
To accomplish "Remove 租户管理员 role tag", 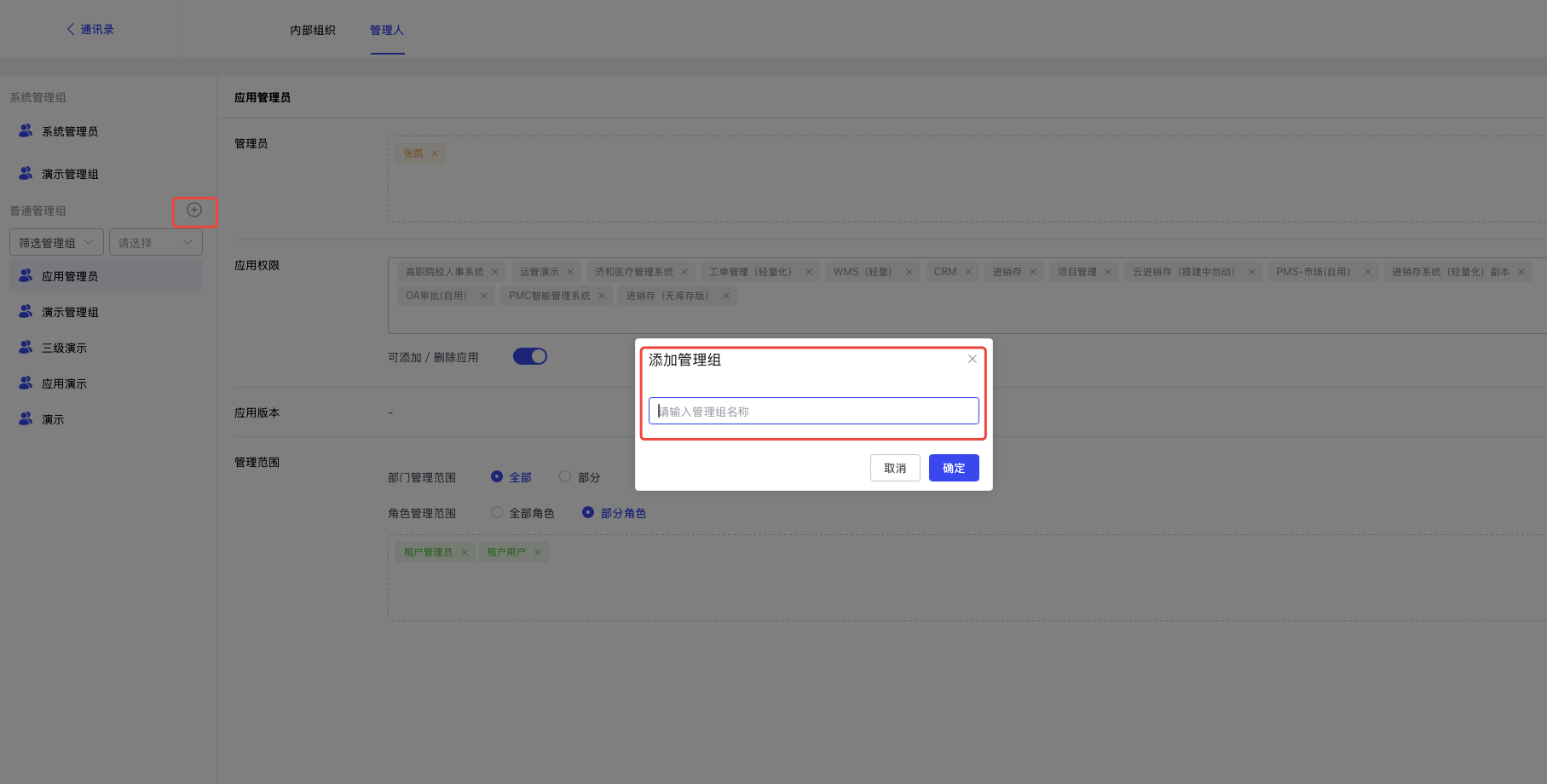I will pos(465,553).
